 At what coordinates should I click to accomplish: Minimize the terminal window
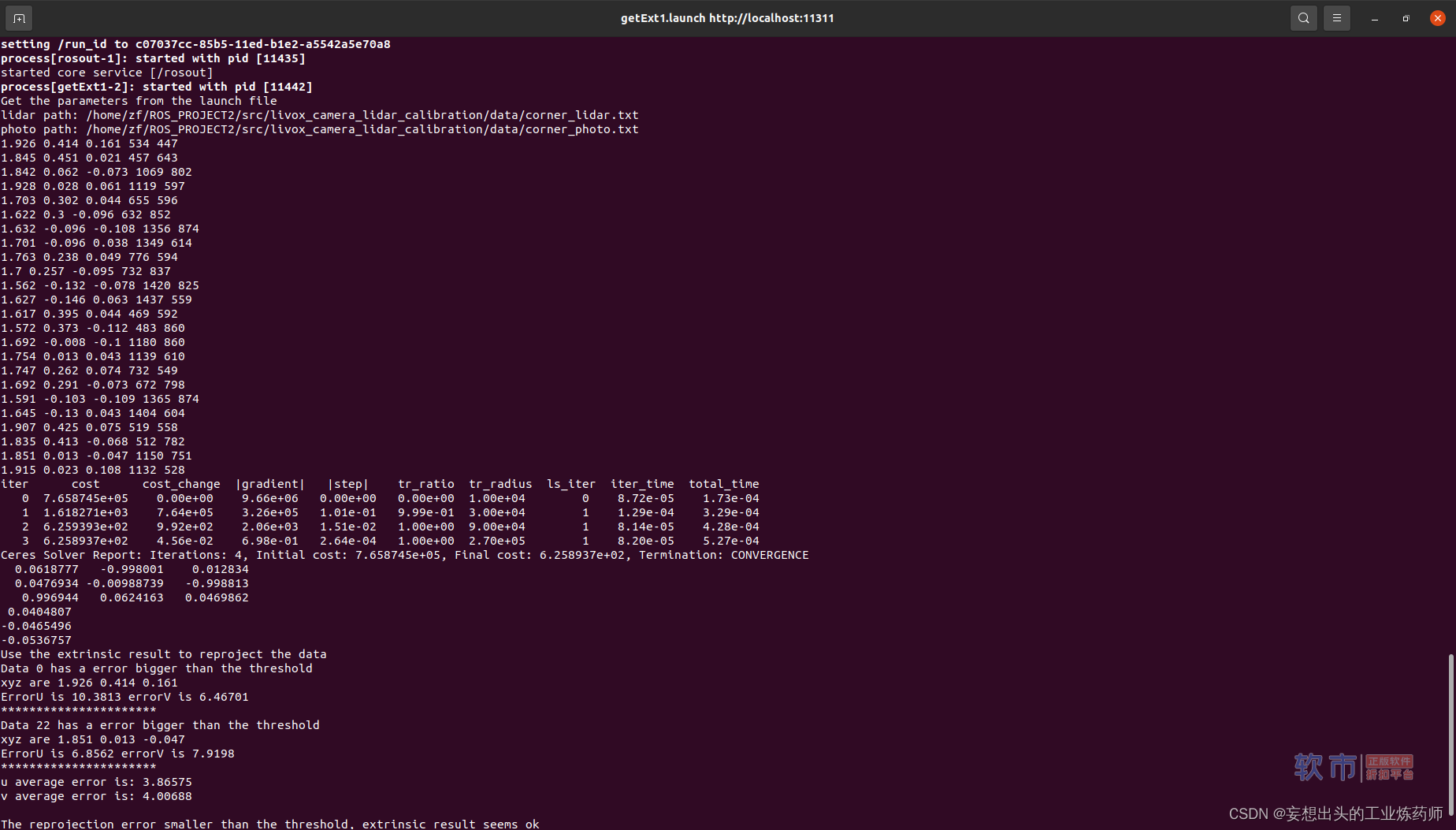(1375, 18)
